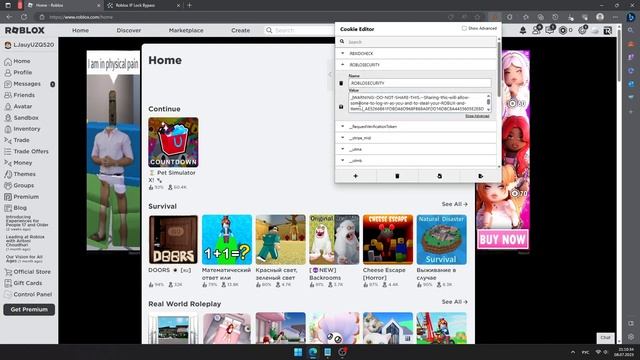
Task: Open Groups in the sidebar
Action: click(24, 185)
